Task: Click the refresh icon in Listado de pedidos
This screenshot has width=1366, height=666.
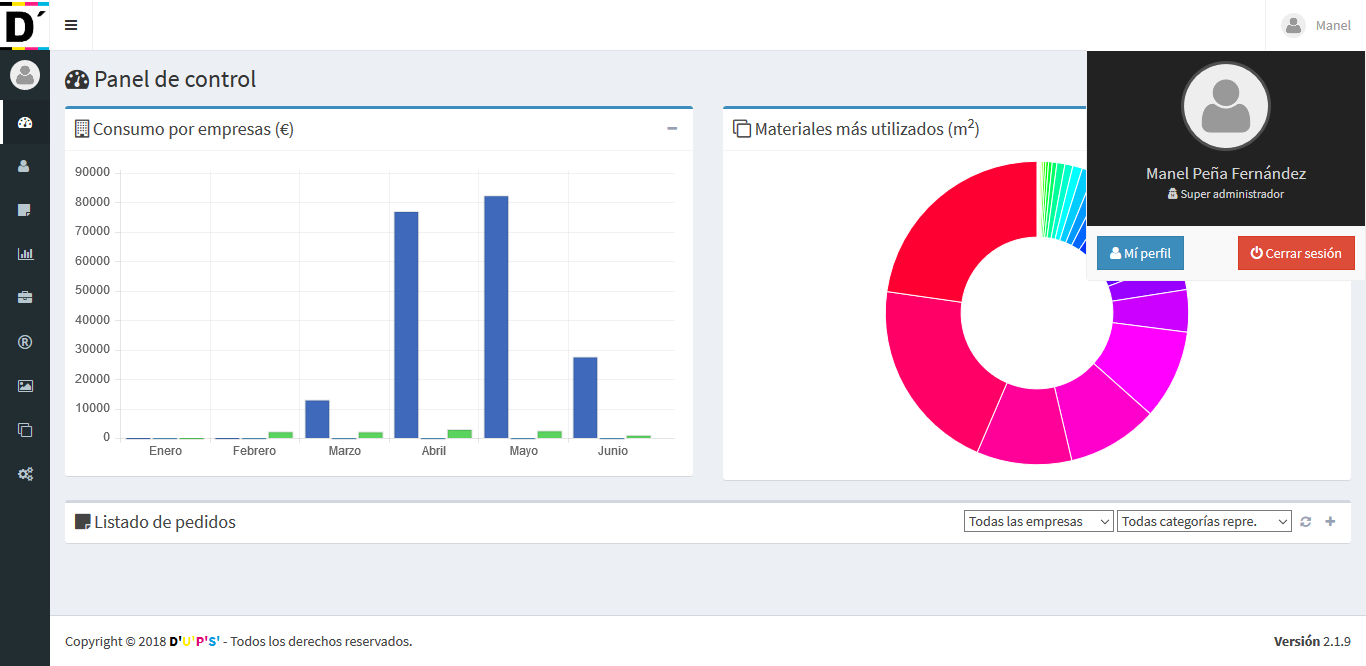Action: 1305,522
